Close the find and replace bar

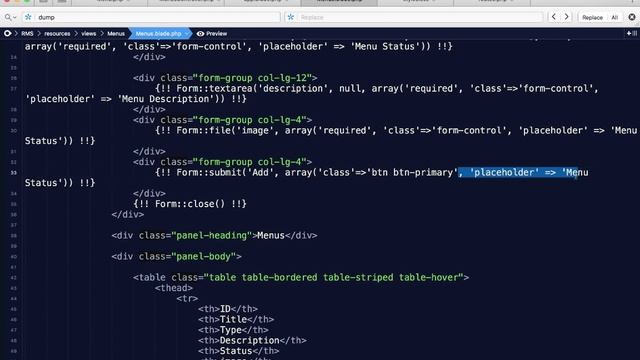(632, 17)
